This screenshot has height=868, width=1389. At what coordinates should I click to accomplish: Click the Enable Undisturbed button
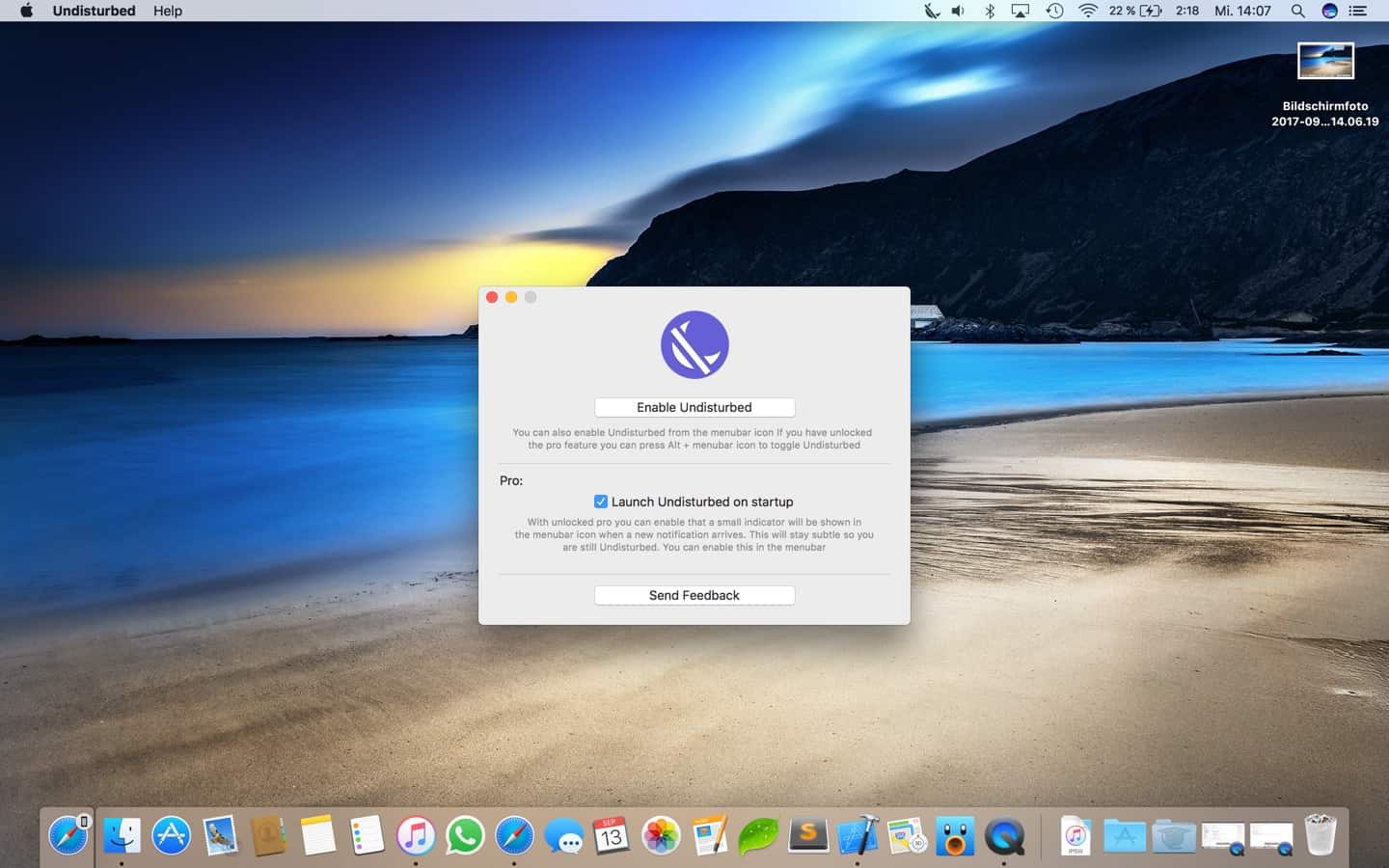pyautogui.click(x=694, y=407)
